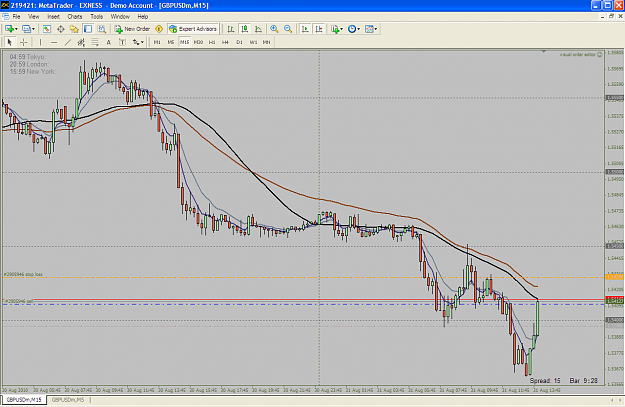Open the Tools menu
Viewport: 625px width, 407px height.
pyautogui.click(x=96, y=16)
